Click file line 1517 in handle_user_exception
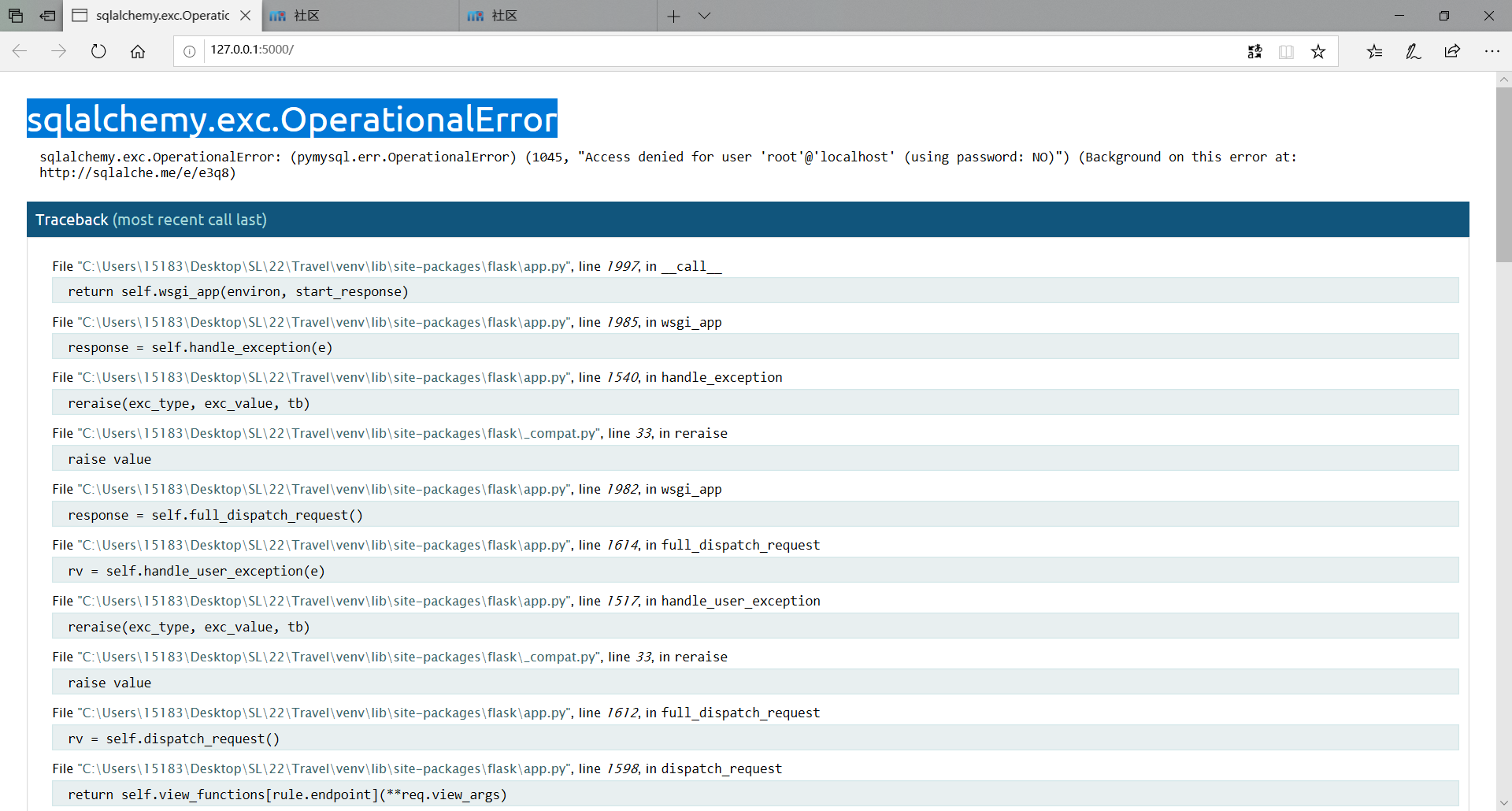This screenshot has width=1512, height=811. (x=436, y=601)
